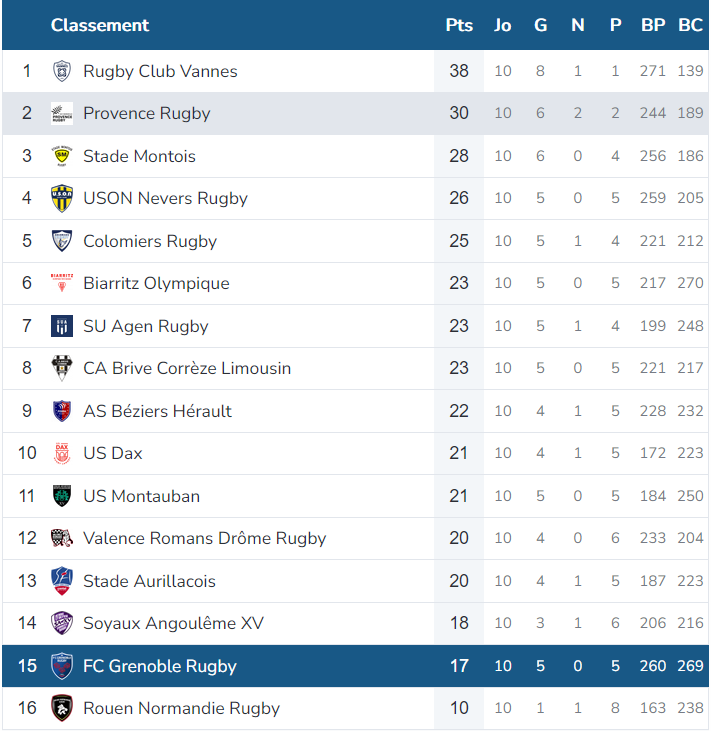Click the BP column header
The height and width of the screenshot is (731, 711).
[x=653, y=25]
